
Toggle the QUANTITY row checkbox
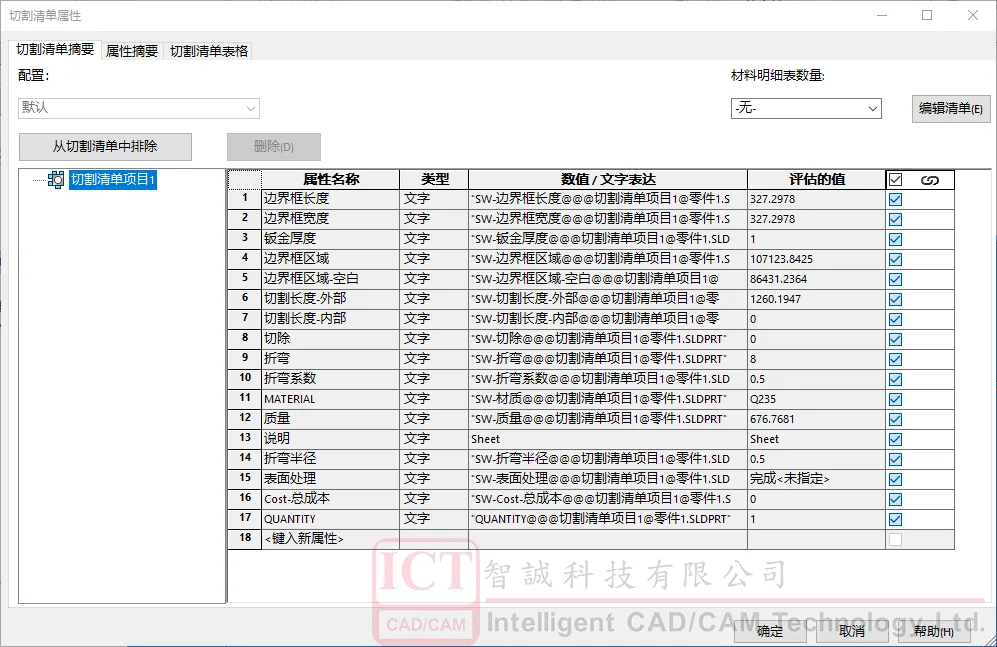(895, 519)
